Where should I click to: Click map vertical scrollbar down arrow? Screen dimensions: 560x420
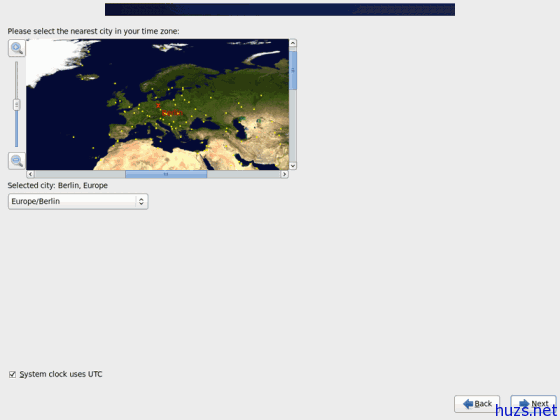coord(292,166)
